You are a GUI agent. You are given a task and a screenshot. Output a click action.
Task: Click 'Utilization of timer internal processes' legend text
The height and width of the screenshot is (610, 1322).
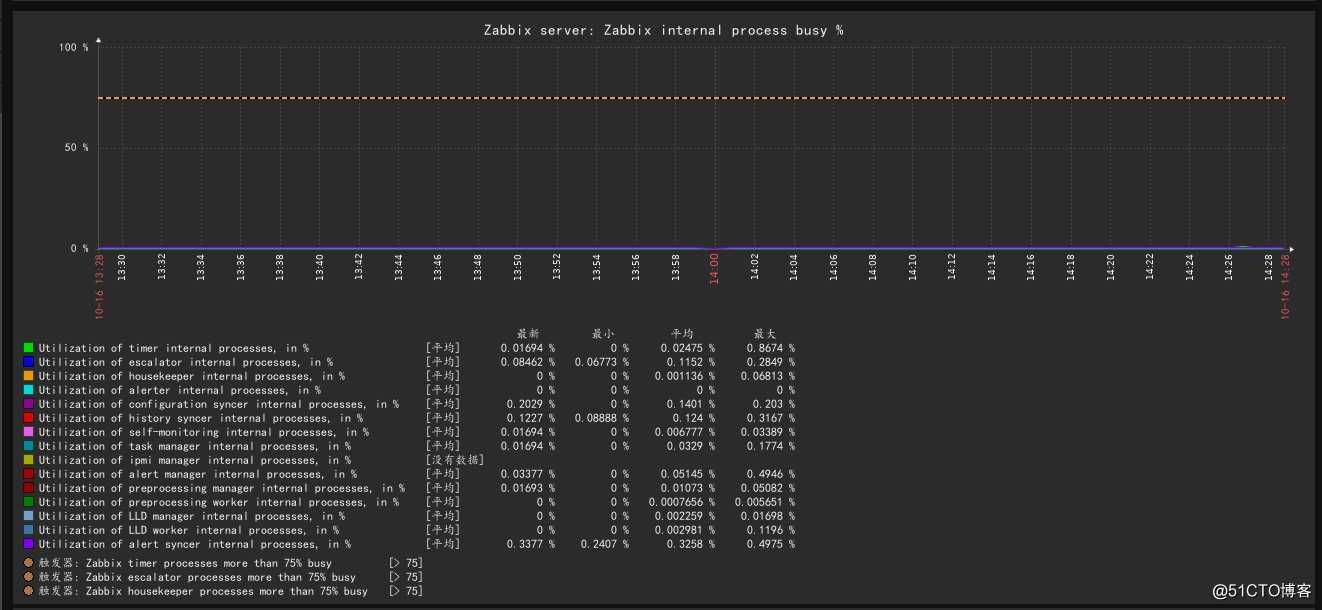coord(174,348)
